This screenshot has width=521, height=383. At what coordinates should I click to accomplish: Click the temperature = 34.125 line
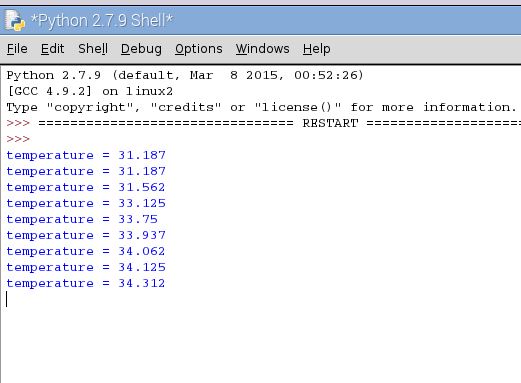click(x=86, y=267)
